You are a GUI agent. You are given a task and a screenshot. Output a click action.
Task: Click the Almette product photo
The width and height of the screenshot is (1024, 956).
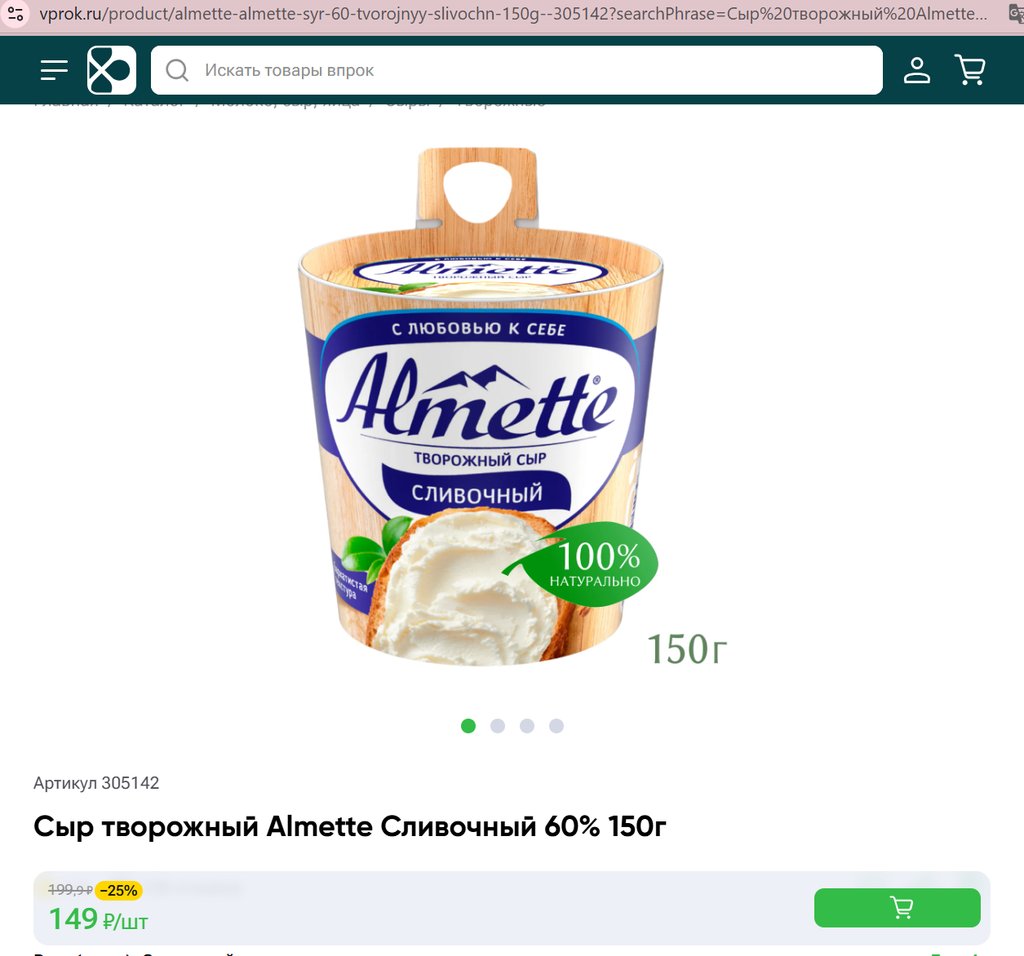click(x=482, y=420)
